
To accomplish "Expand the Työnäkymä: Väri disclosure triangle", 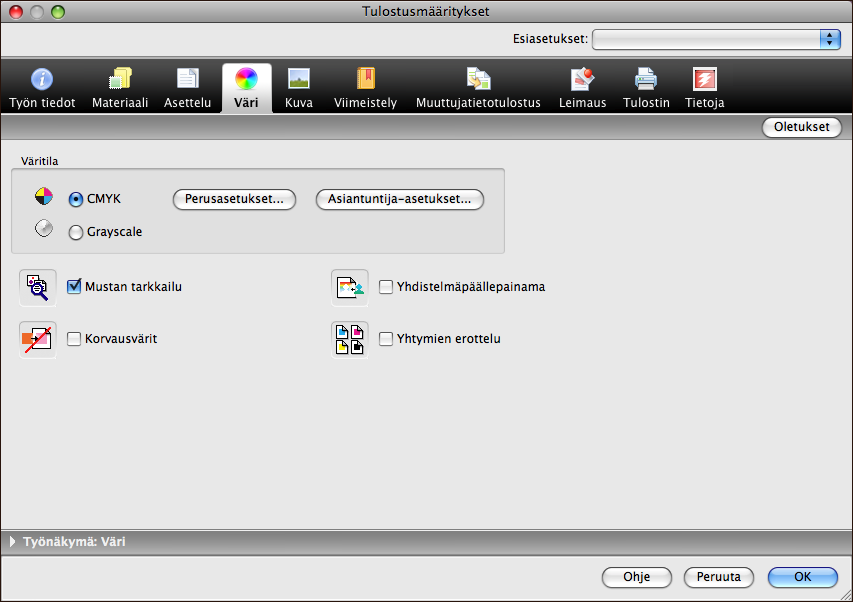I will pyautogui.click(x=13, y=541).
